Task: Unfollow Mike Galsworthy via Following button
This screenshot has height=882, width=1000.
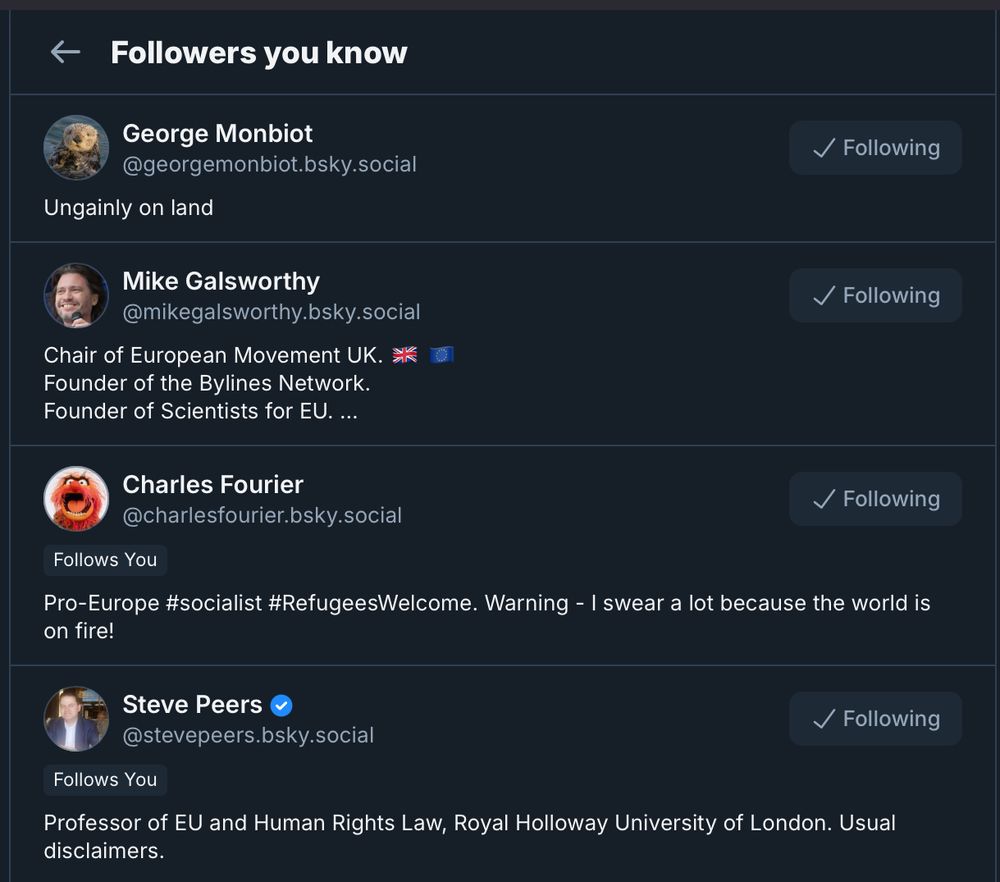Action: pos(875,296)
